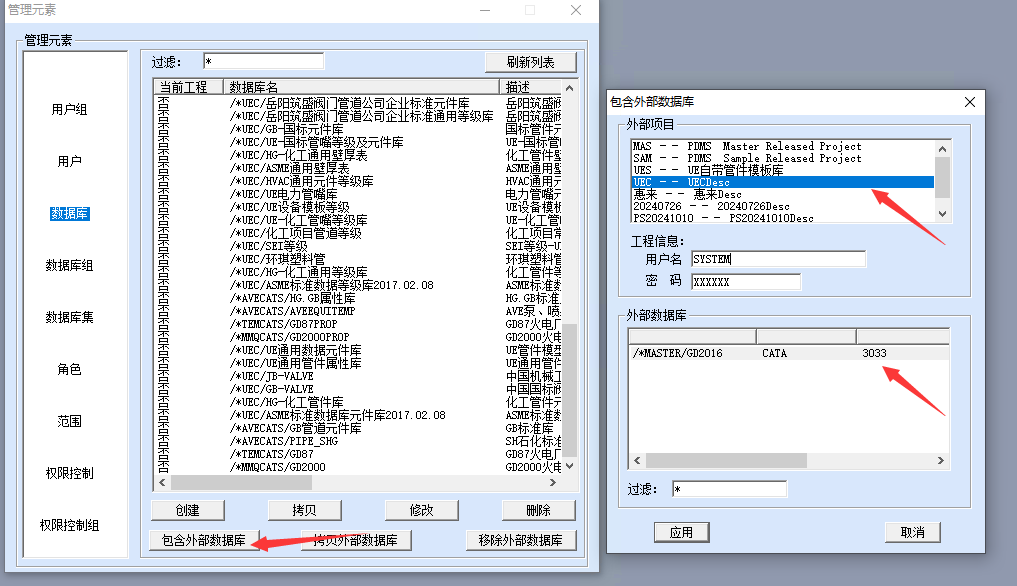Click the 包含外部数据库 button
This screenshot has width=1017, height=586.
pos(204,540)
